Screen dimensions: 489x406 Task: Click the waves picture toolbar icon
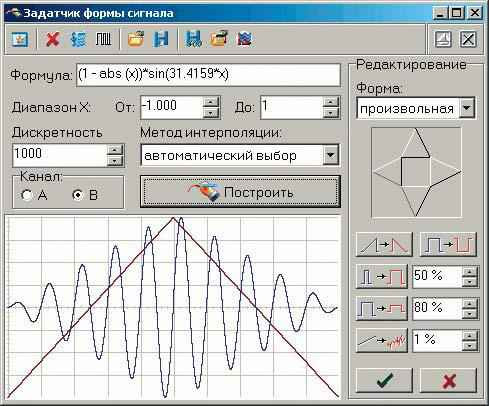(245, 39)
